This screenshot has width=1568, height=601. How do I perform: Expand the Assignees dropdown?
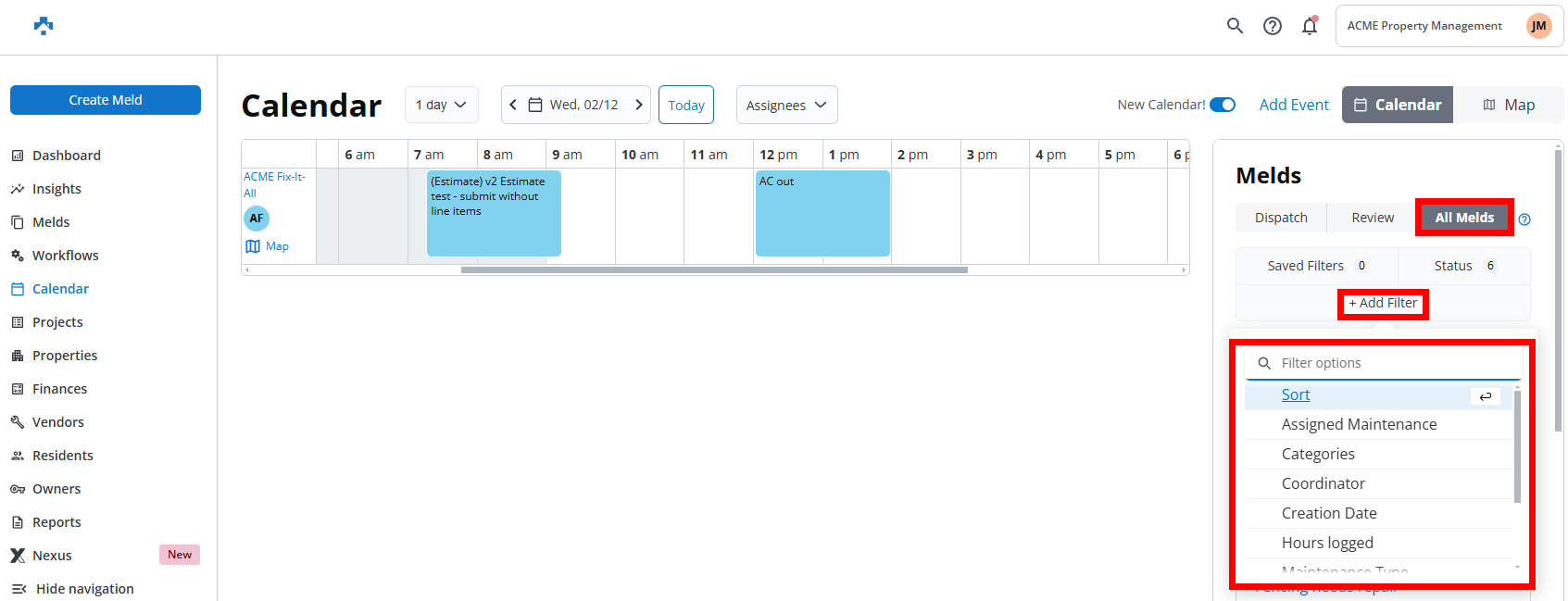click(x=786, y=106)
